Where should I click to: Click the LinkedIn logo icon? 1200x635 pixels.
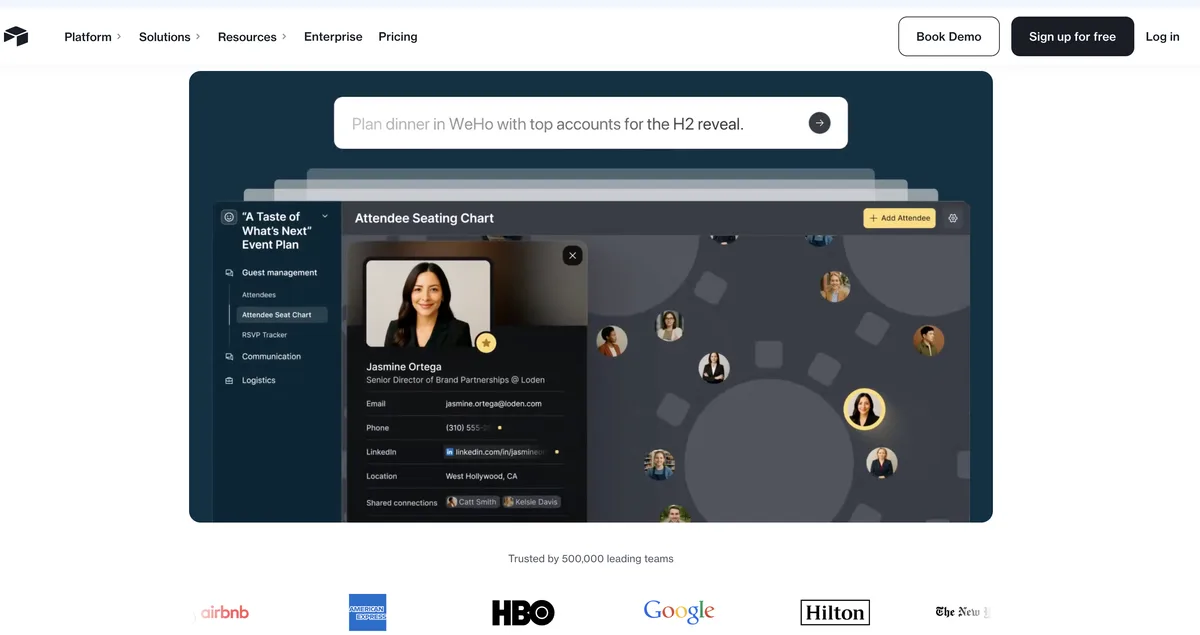point(450,452)
